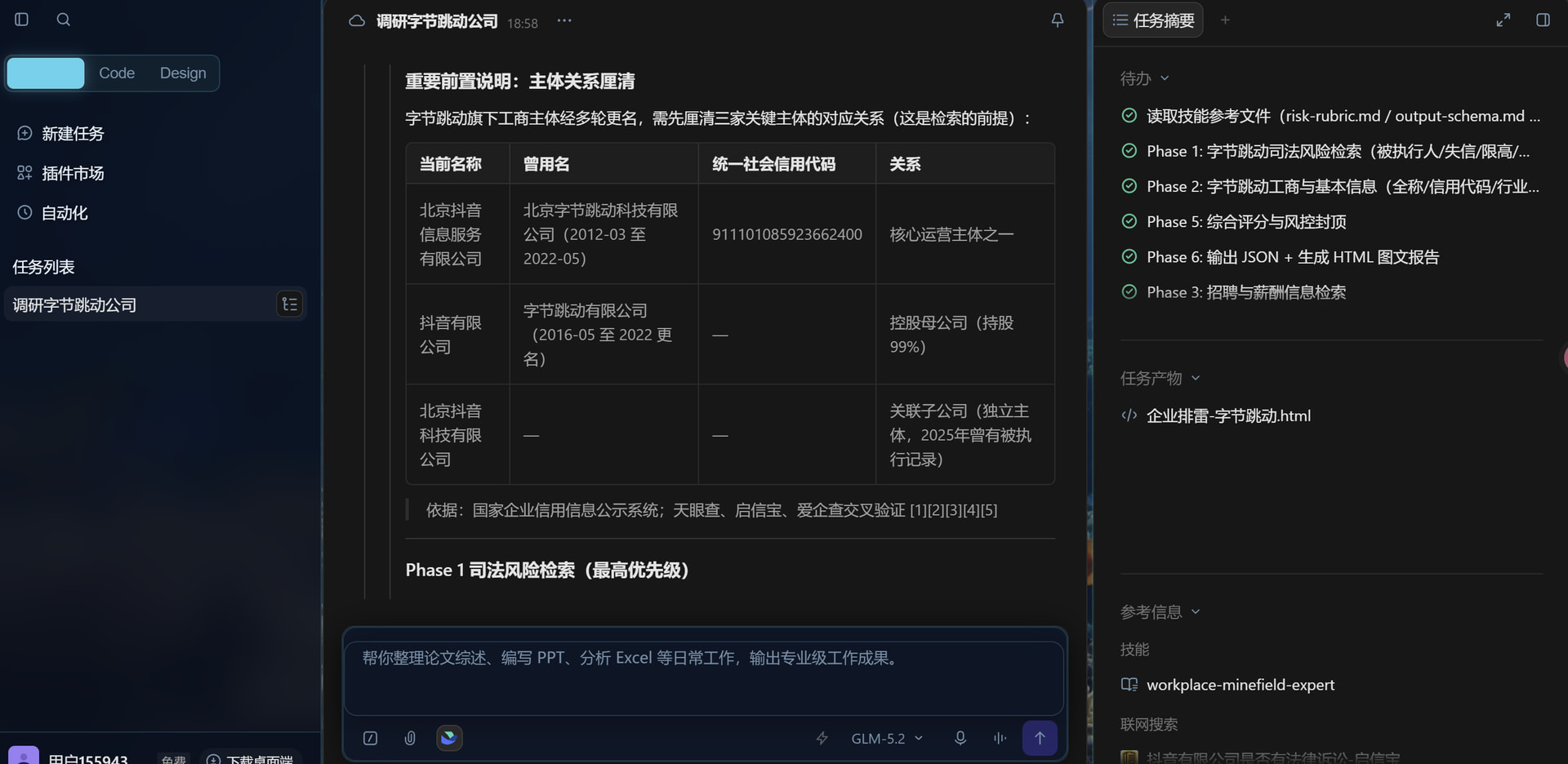Image resolution: width=1568 pixels, height=764 pixels.
Task: Click the 免费 plan badge
Action: tap(173, 759)
